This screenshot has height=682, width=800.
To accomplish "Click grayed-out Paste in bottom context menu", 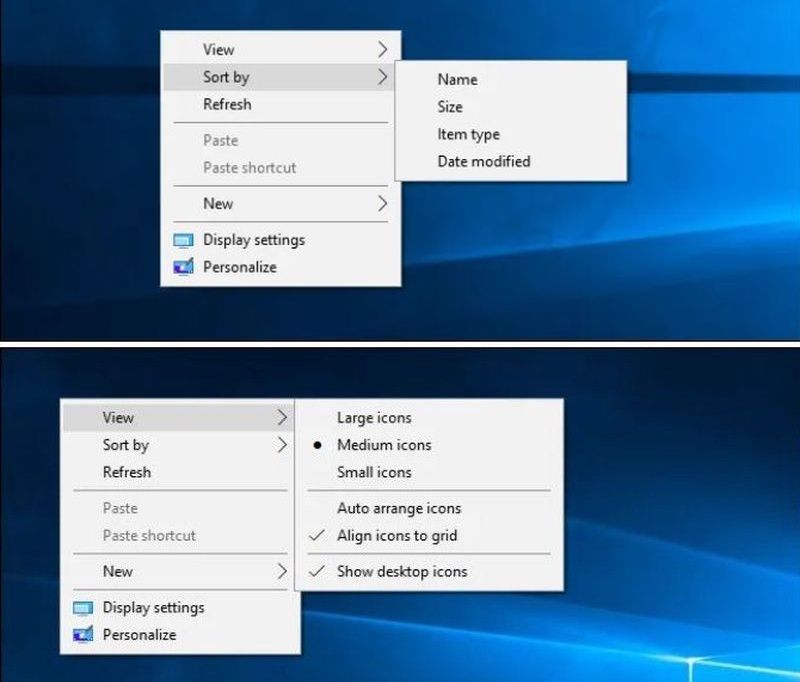I will (180, 509).
